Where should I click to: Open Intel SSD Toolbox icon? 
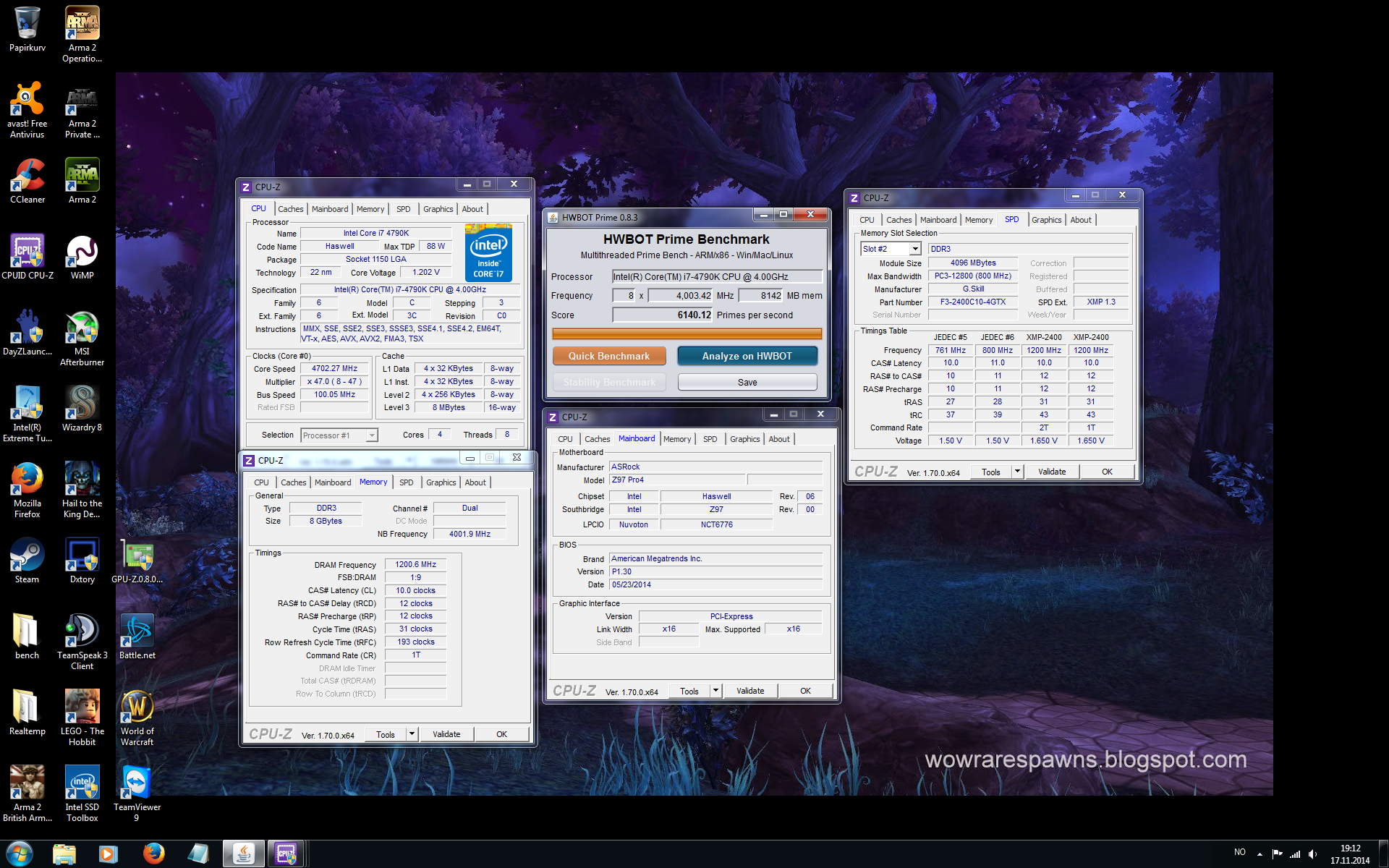click(82, 793)
